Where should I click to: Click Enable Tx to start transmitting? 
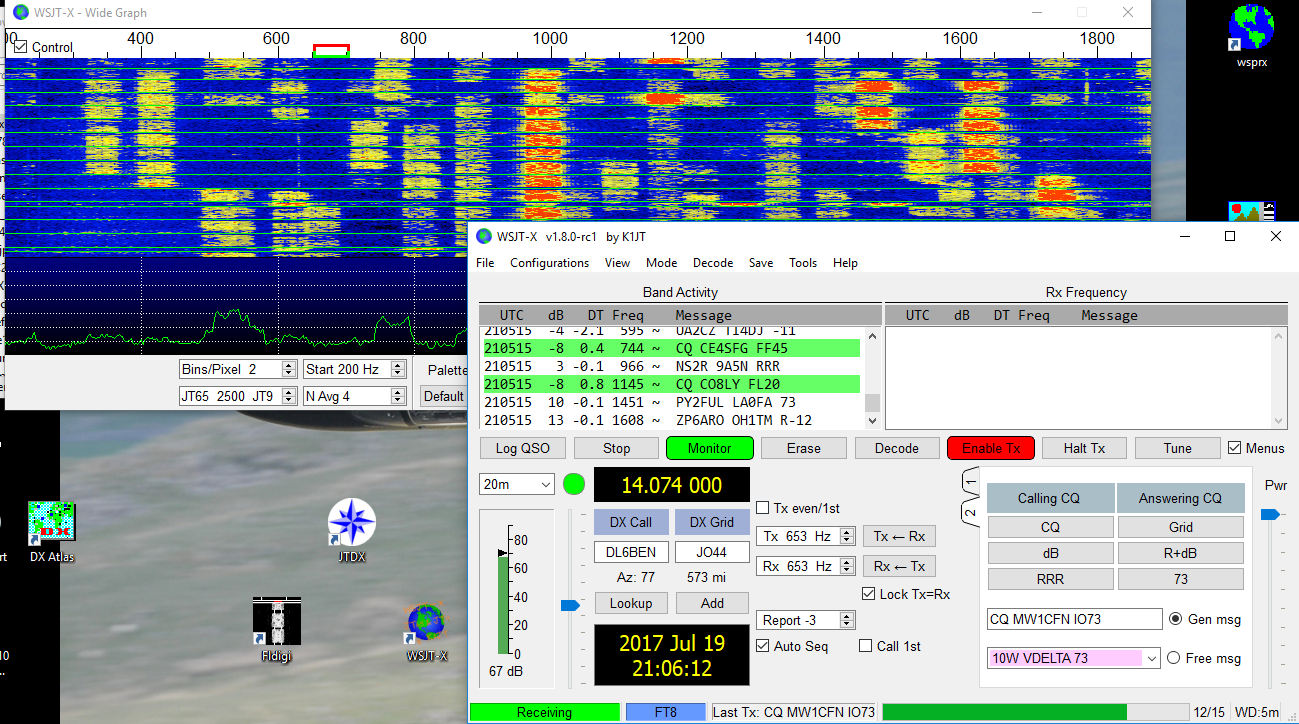990,448
